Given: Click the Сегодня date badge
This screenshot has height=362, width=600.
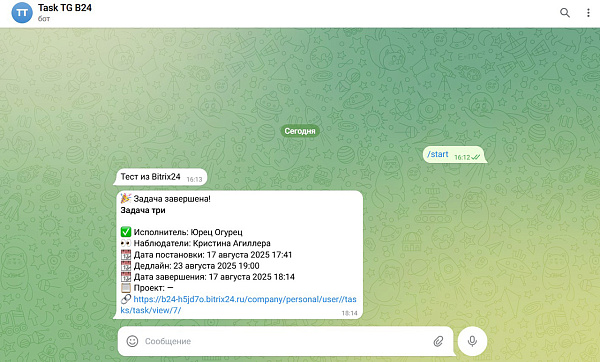Looking at the screenshot, I should [x=300, y=131].
